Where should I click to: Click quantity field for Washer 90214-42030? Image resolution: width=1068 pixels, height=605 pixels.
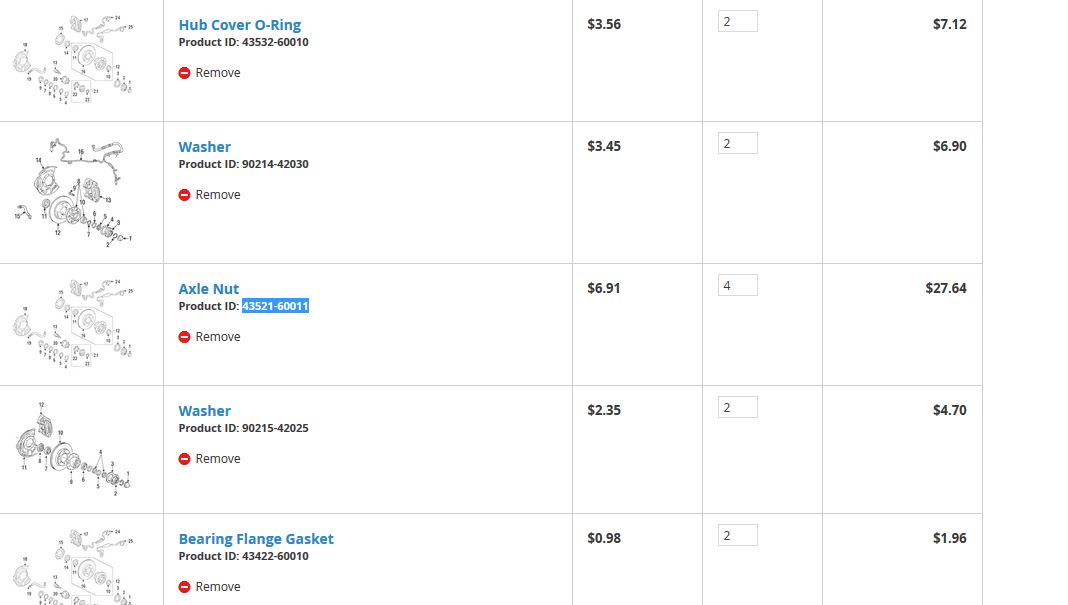(738, 143)
